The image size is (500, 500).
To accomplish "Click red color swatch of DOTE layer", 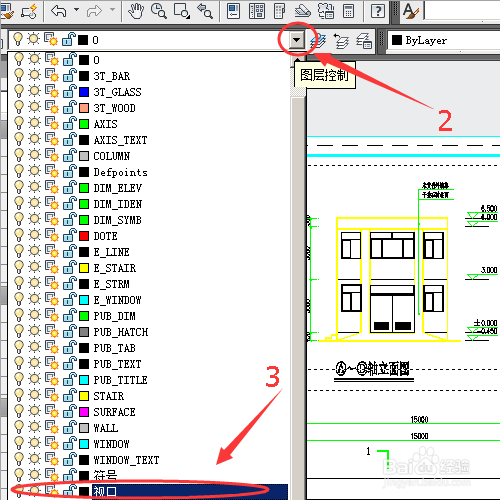I will coord(84,236).
